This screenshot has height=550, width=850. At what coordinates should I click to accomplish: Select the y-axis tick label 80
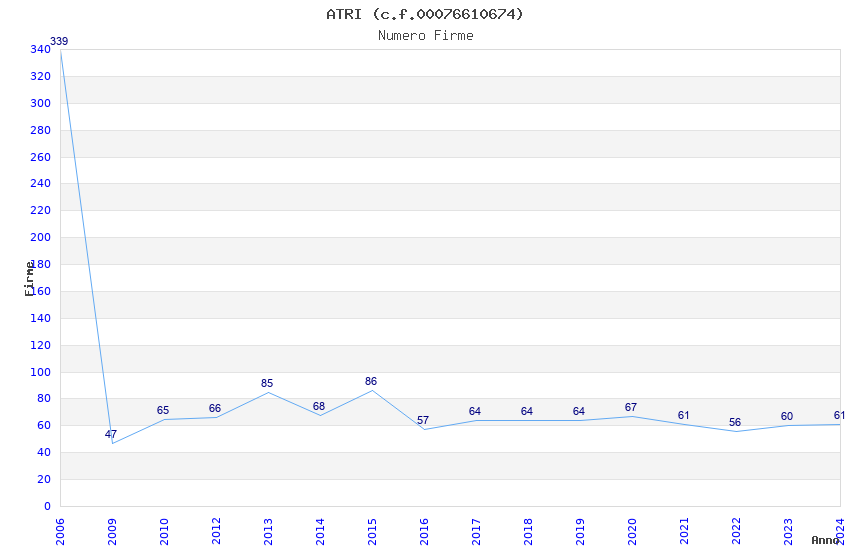click(44, 398)
